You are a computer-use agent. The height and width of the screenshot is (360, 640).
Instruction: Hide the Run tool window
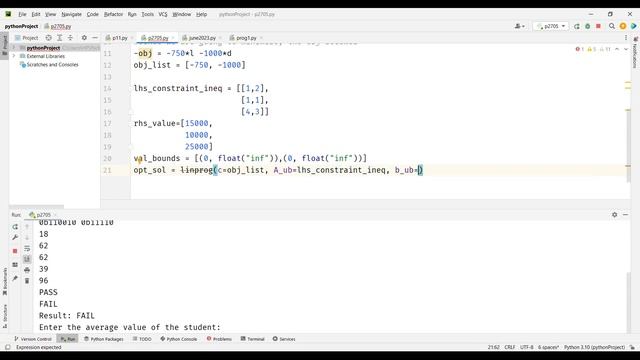[625, 215]
